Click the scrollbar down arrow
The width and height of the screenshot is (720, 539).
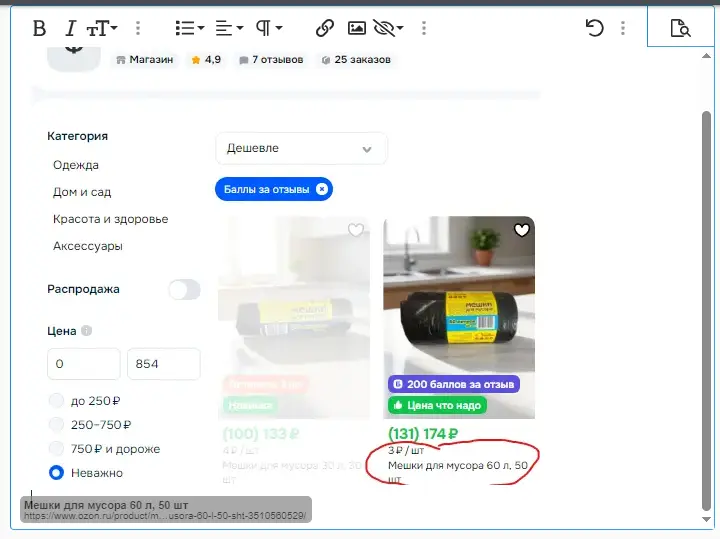pos(706,520)
